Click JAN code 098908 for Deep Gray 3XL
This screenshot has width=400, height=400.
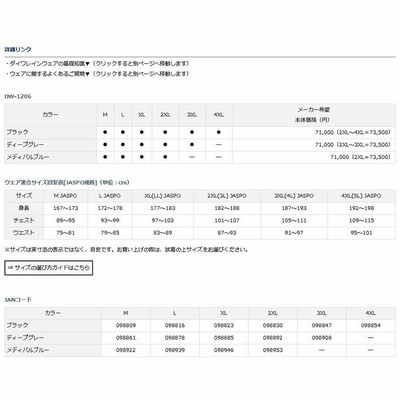322,338
